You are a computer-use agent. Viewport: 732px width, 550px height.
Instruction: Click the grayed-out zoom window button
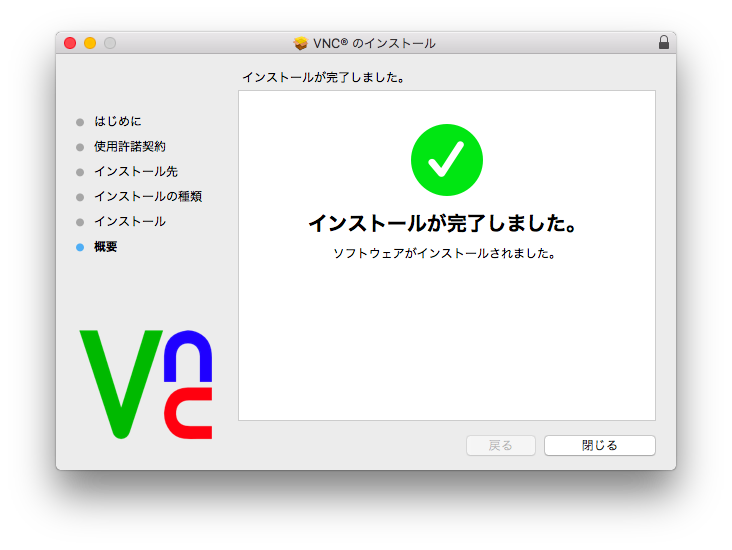click(x=110, y=43)
